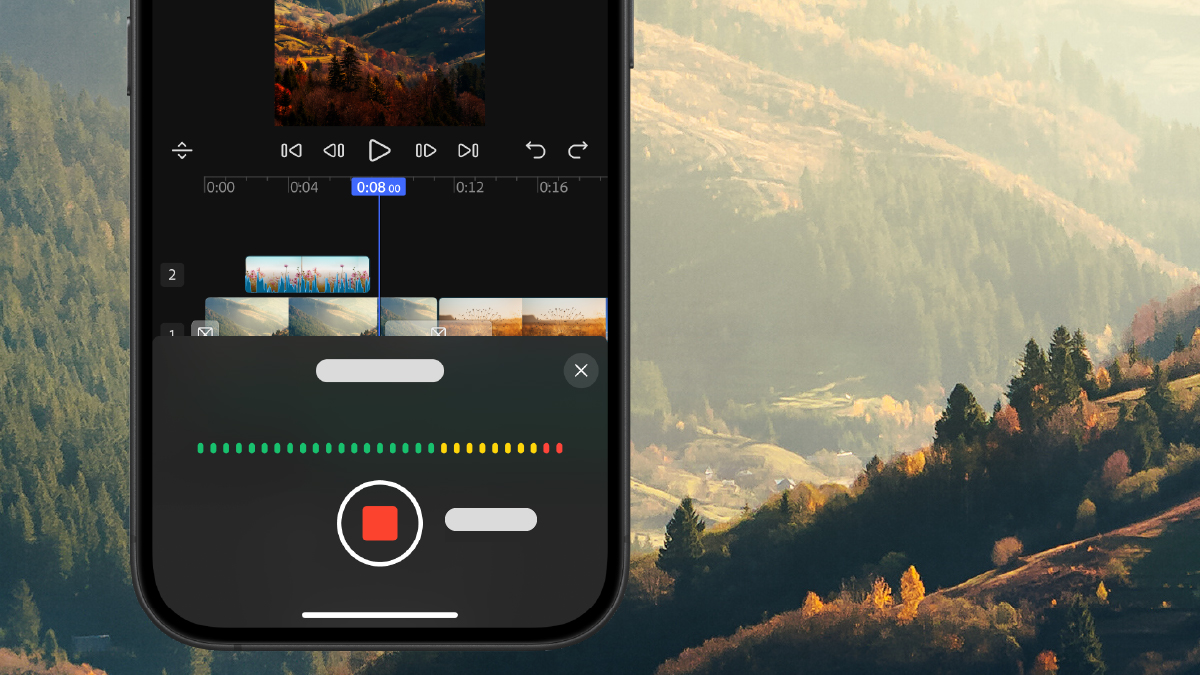The height and width of the screenshot is (675, 1200).
Task: Select the golden field clip with birds
Action: coord(522,316)
